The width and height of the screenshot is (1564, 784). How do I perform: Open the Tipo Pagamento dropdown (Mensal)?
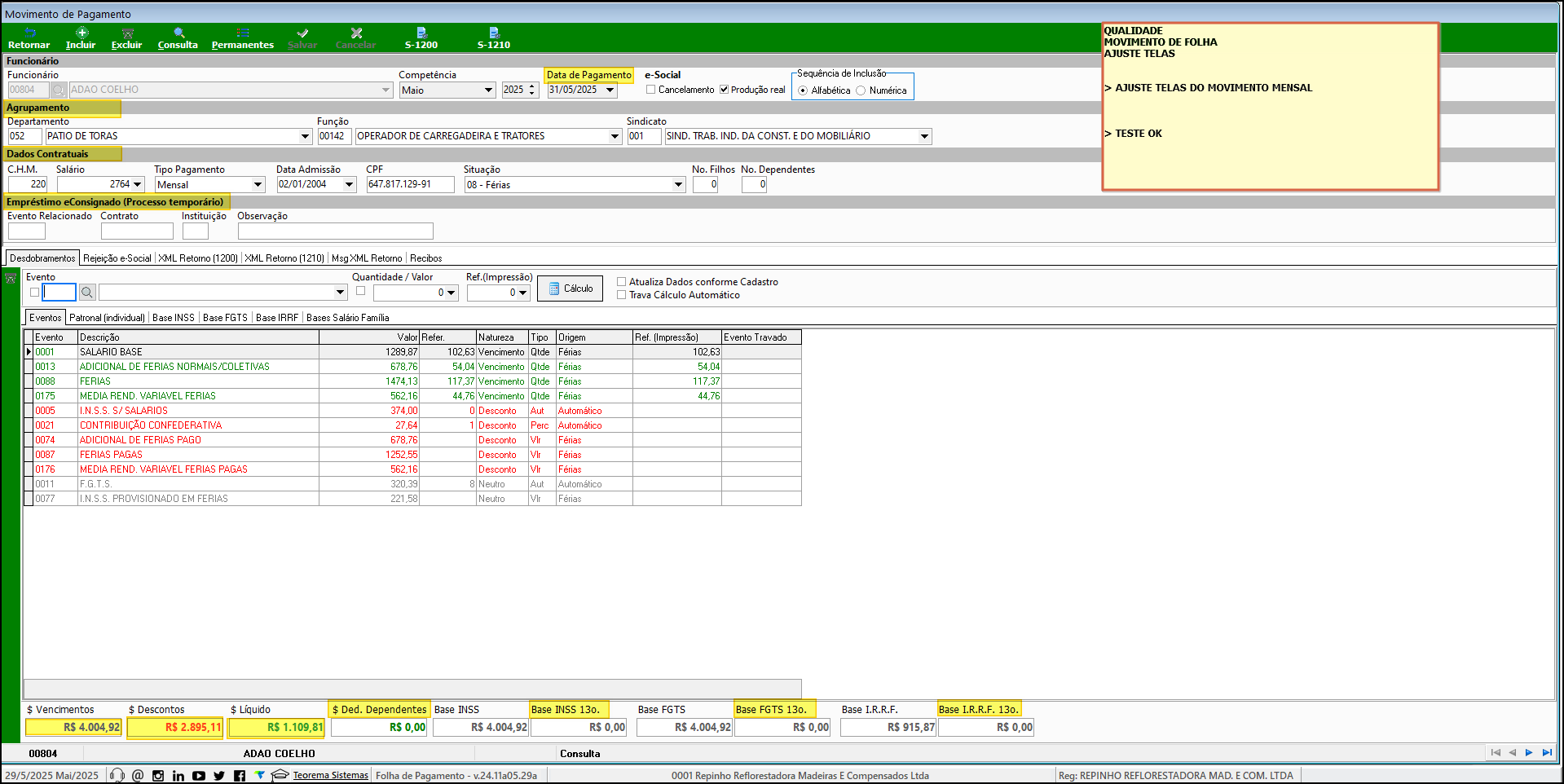[x=258, y=184]
